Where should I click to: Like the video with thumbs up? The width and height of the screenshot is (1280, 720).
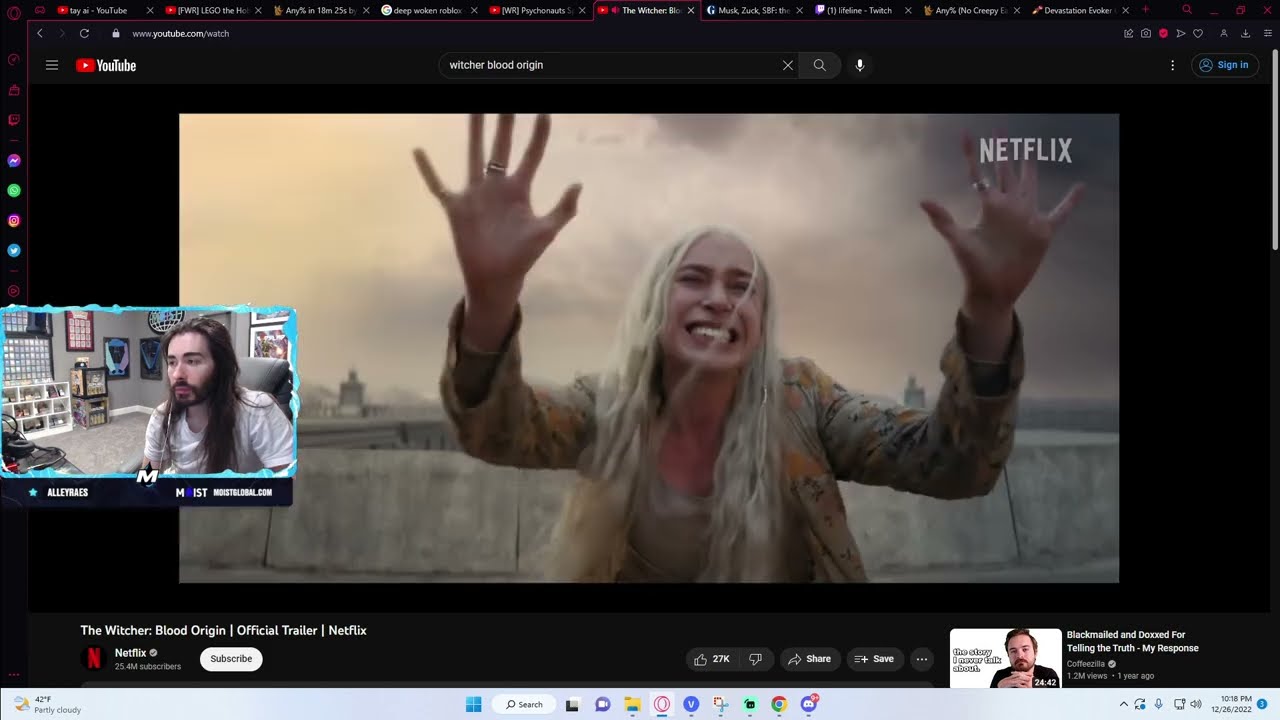[x=711, y=659]
